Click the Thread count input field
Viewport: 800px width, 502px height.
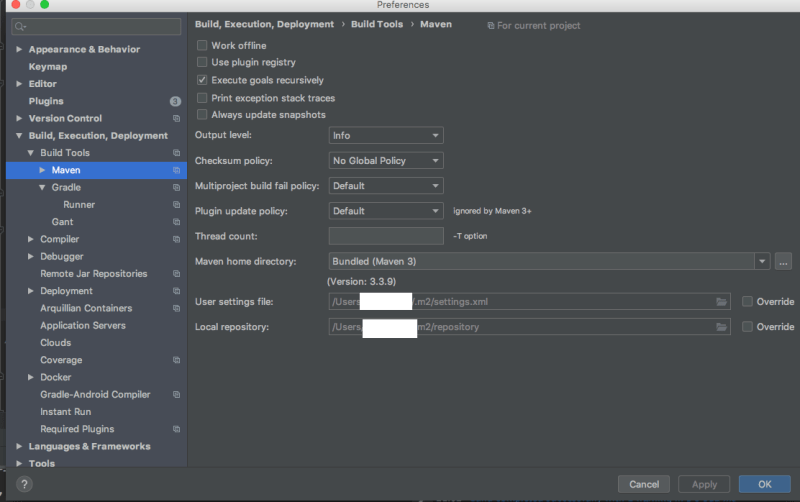click(x=386, y=236)
